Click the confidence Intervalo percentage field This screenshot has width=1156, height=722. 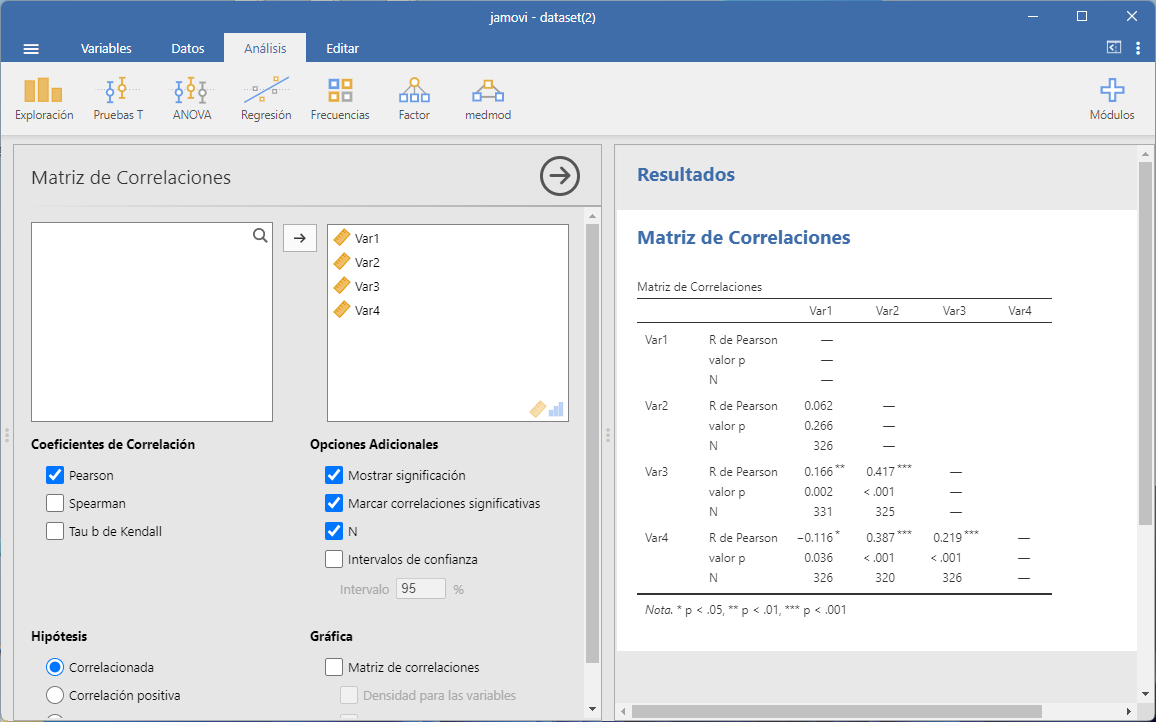421,589
